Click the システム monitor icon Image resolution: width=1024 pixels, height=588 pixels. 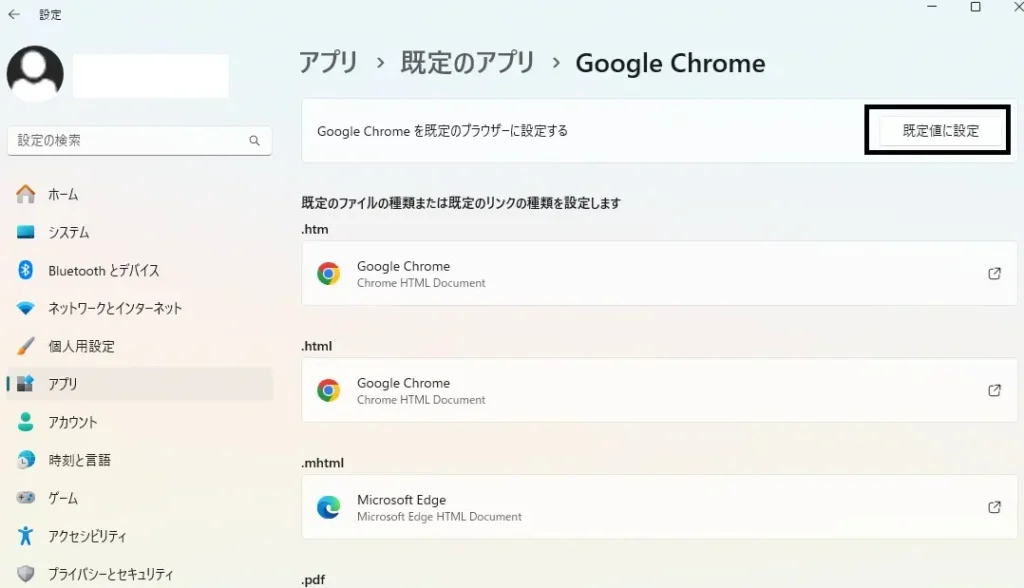25,232
